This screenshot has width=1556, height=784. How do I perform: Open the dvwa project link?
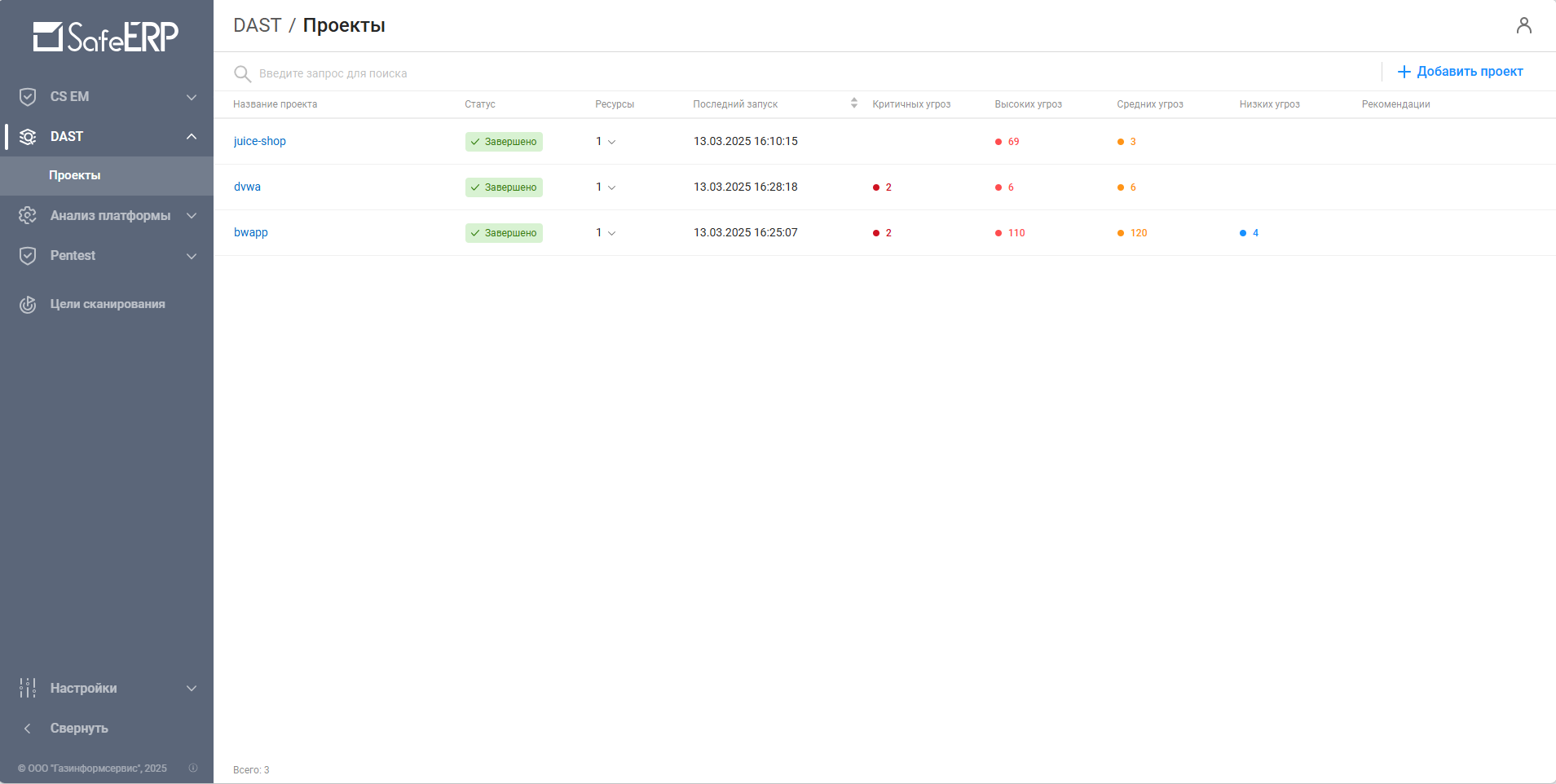(247, 187)
